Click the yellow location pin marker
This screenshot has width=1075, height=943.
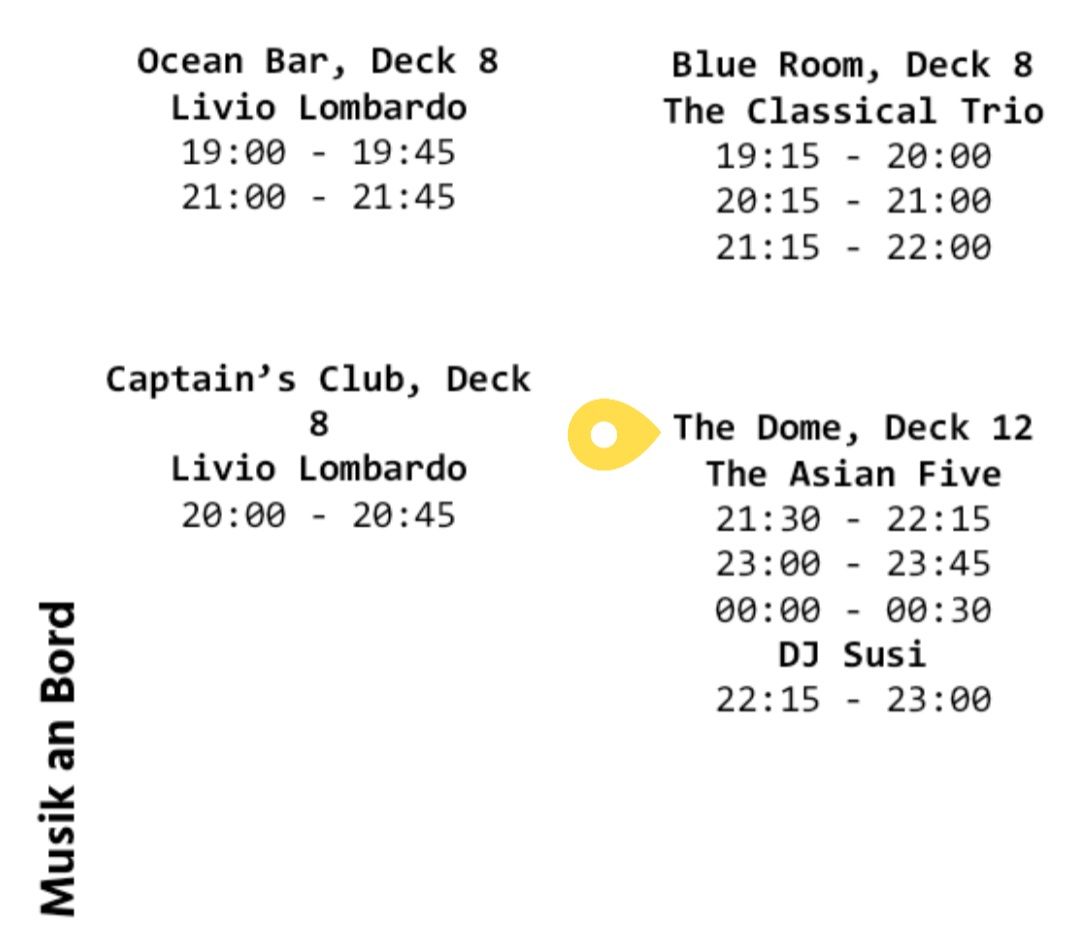(614, 434)
